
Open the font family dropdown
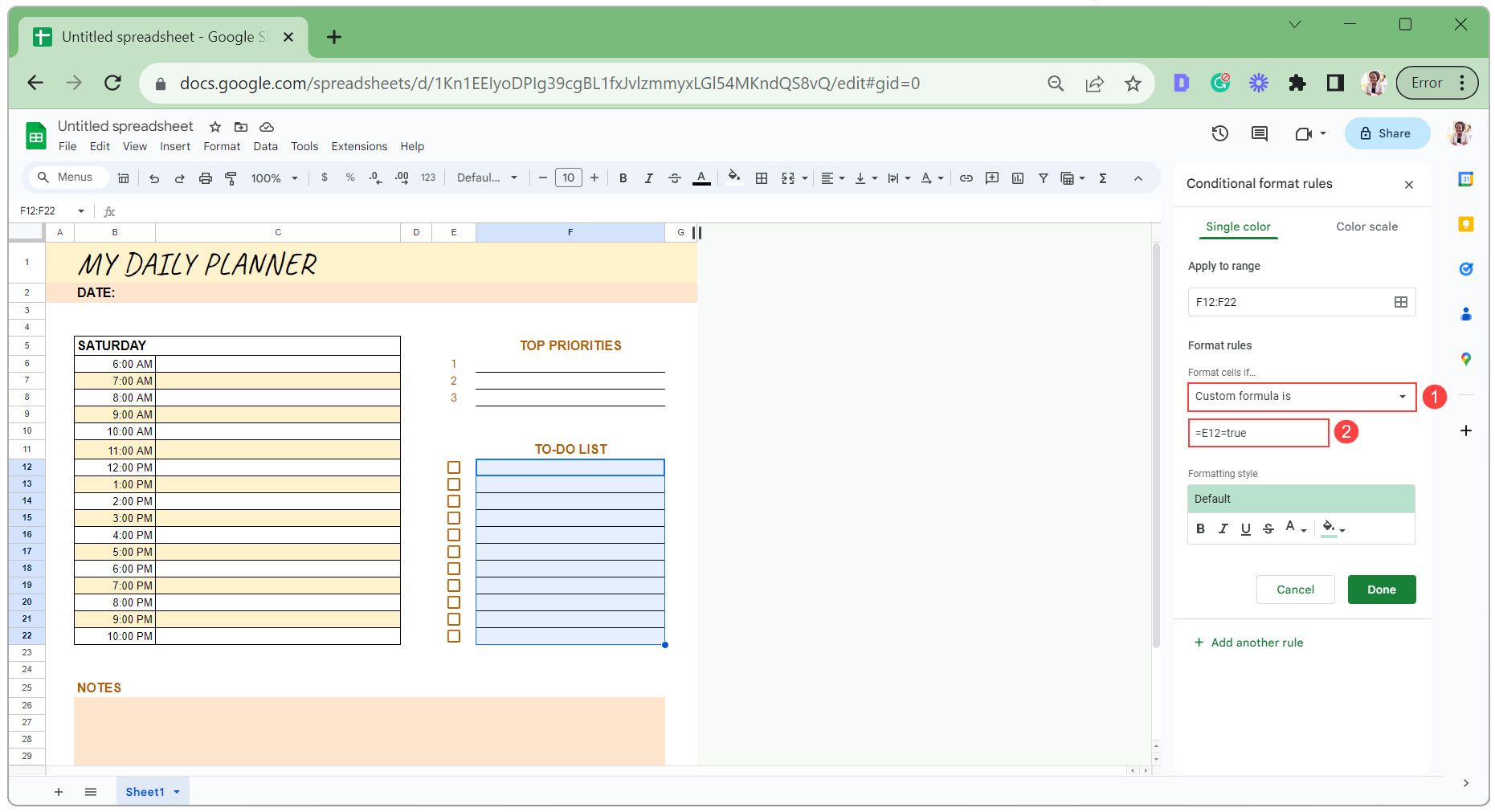(x=486, y=177)
